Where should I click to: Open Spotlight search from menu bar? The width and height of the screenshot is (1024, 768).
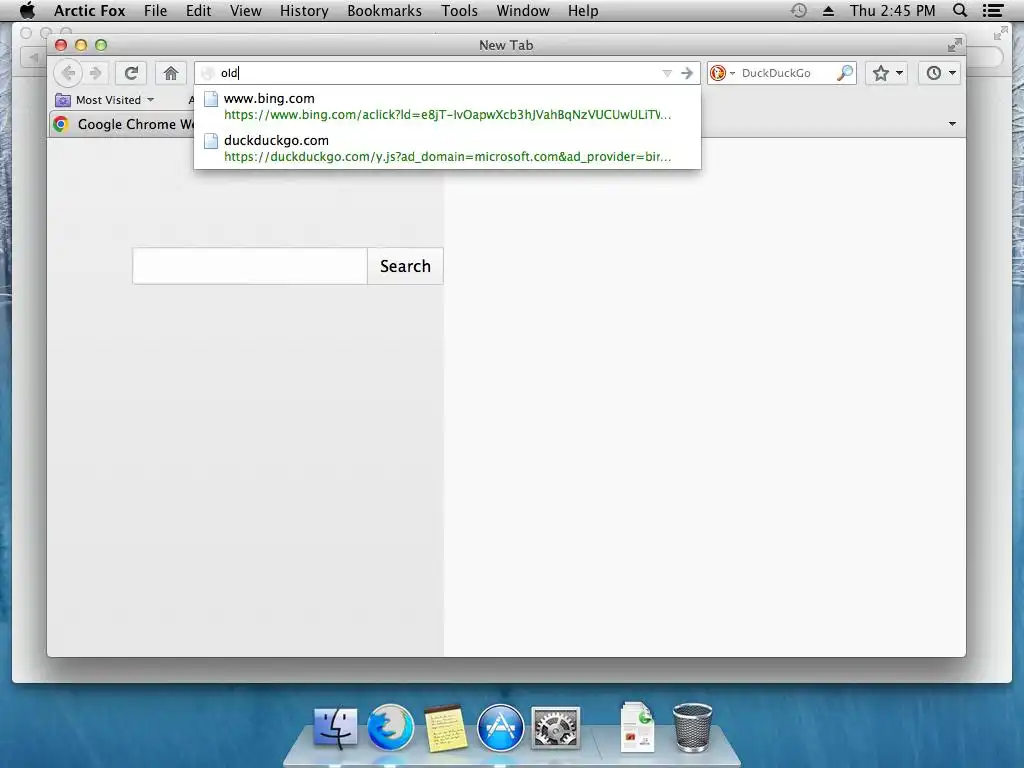(960, 10)
